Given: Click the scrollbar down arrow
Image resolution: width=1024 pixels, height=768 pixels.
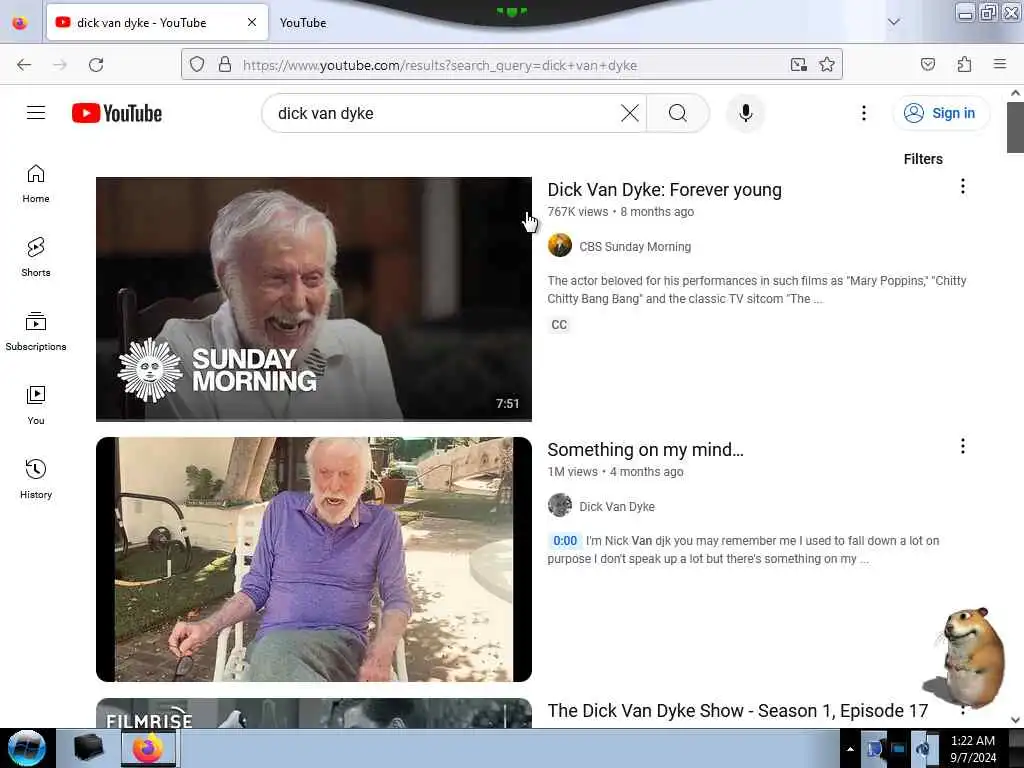Looking at the screenshot, I should click(x=1015, y=720).
